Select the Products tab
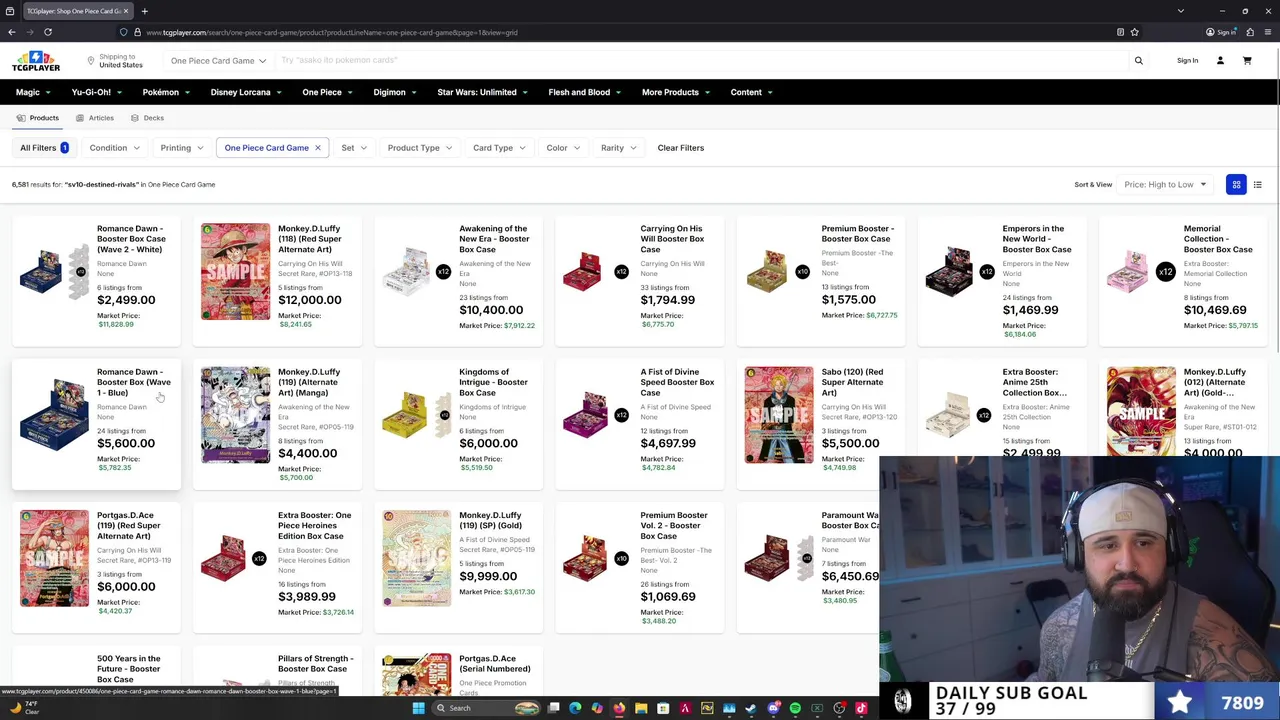This screenshot has width=1280, height=720. click(x=38, y=118)
